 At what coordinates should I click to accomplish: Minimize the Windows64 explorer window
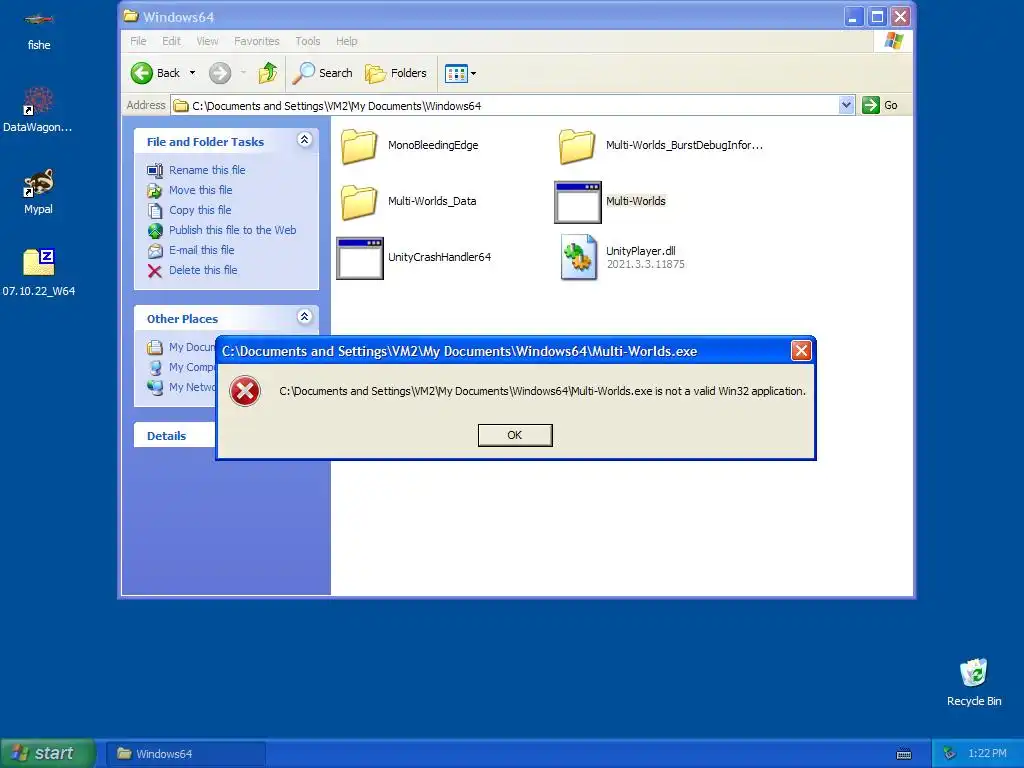(x=852, y=16)
